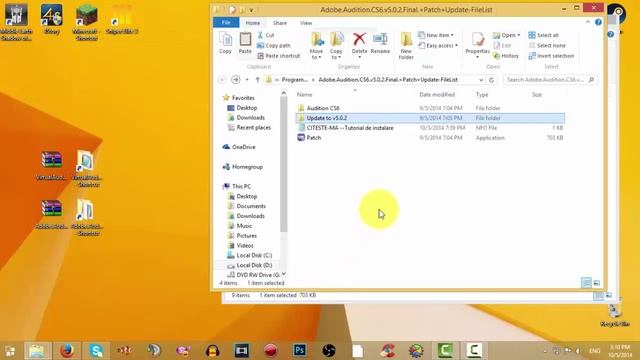Create a New folder from the ribbon
This screenshot has height=360, width=640.
[406, 46]
